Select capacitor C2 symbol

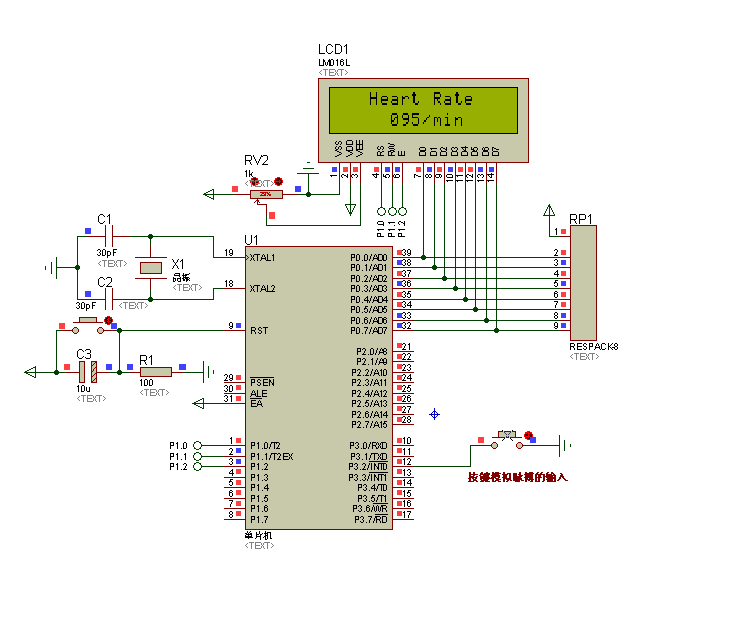109,299
